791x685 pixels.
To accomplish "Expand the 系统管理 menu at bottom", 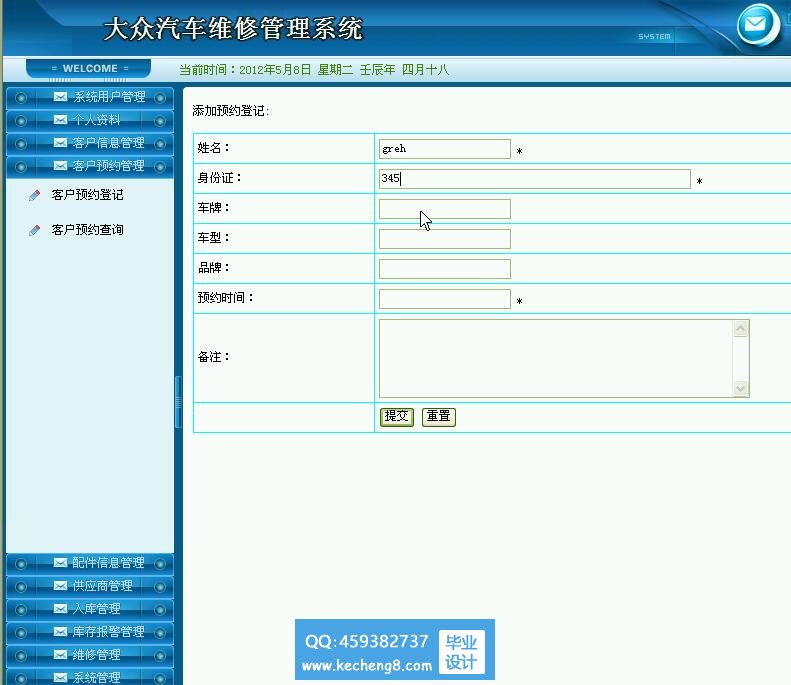I will pyautogui.click(x=90, y=677).
